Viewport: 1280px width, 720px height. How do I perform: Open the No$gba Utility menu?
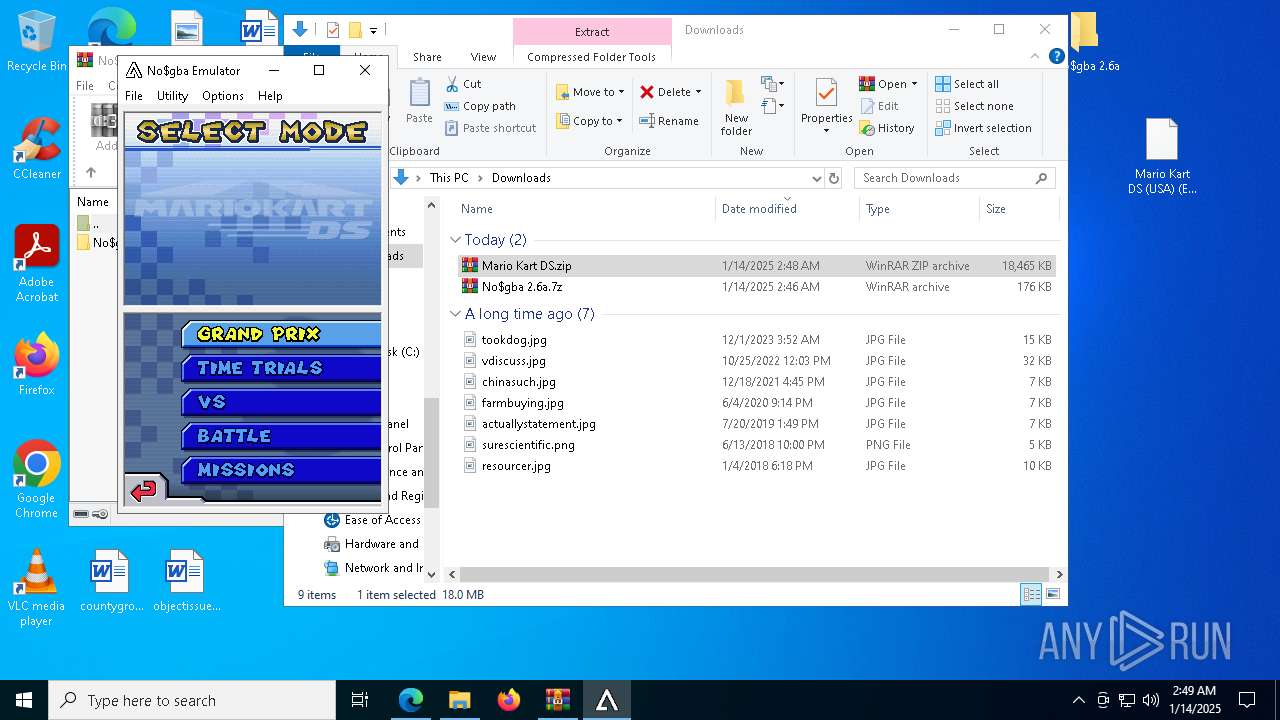pos(172,96)
